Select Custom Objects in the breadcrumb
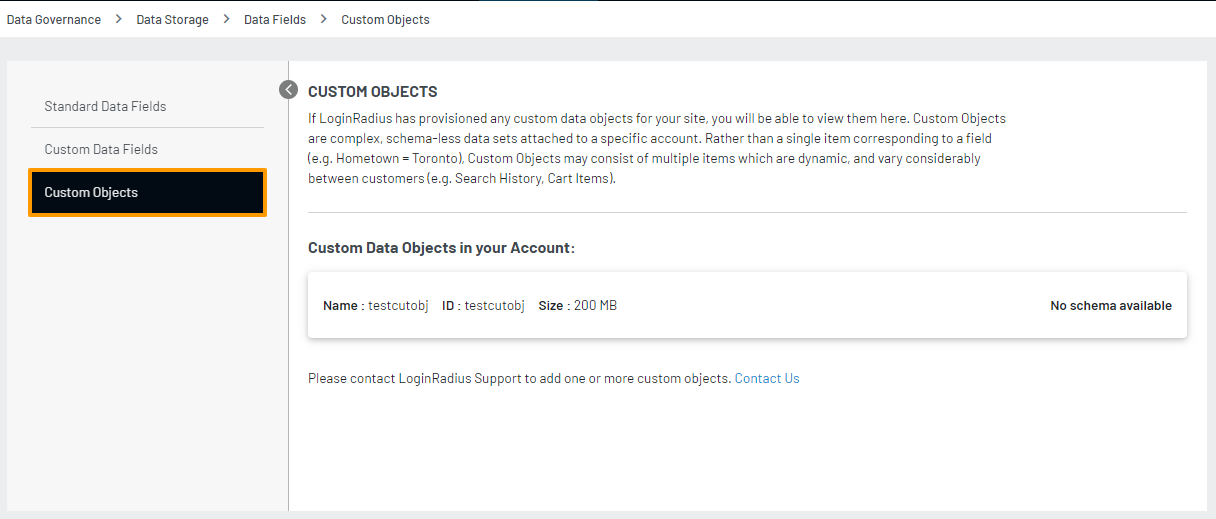This screenshot has height=519, width=1216. 385,20
